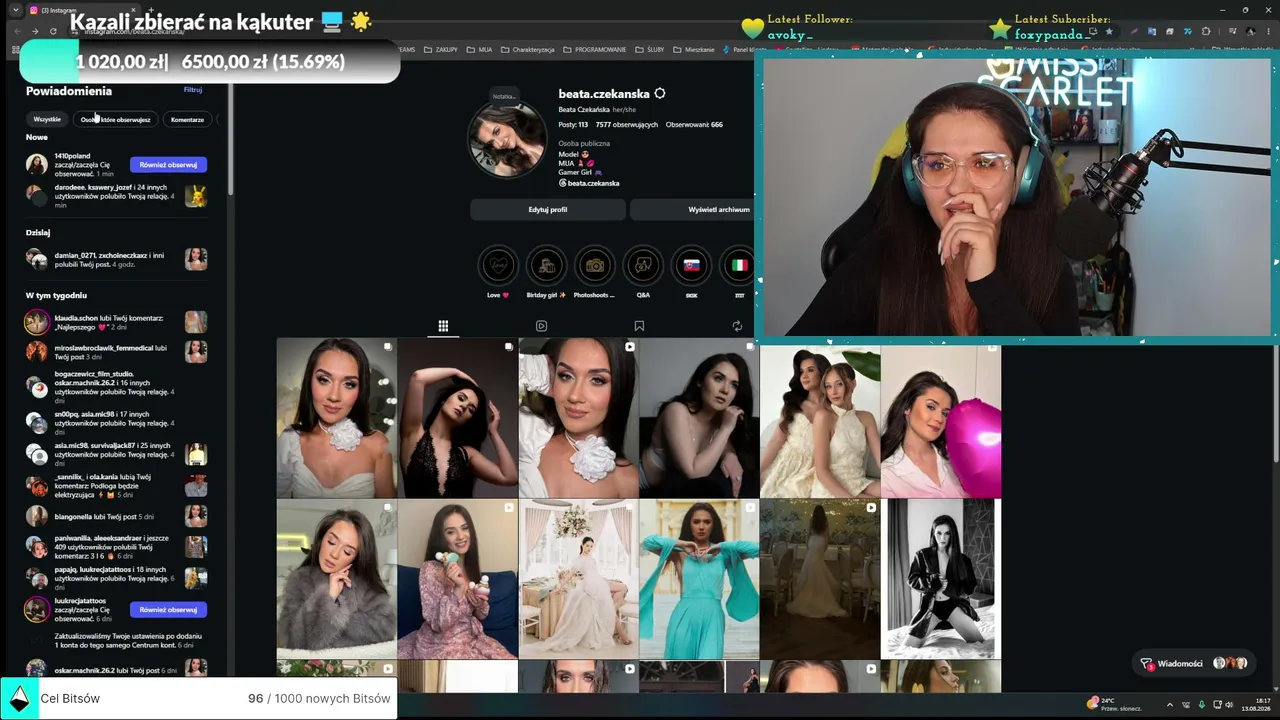Follow back luukrecjatattoos with Również obserwuj
This screenshot has width=1280, height=720.
(x=168, y=610)
